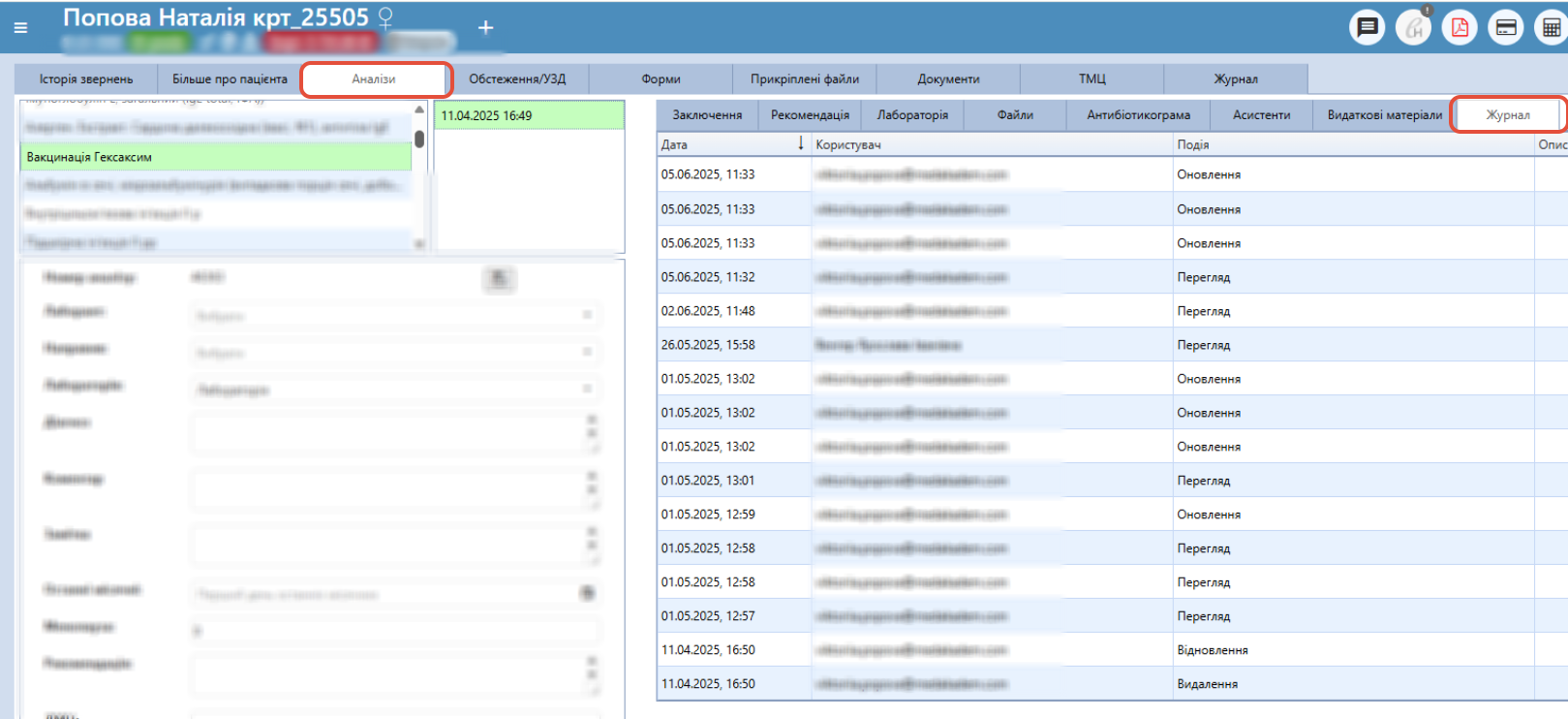Open the hamburger main menu

(20, 28)
